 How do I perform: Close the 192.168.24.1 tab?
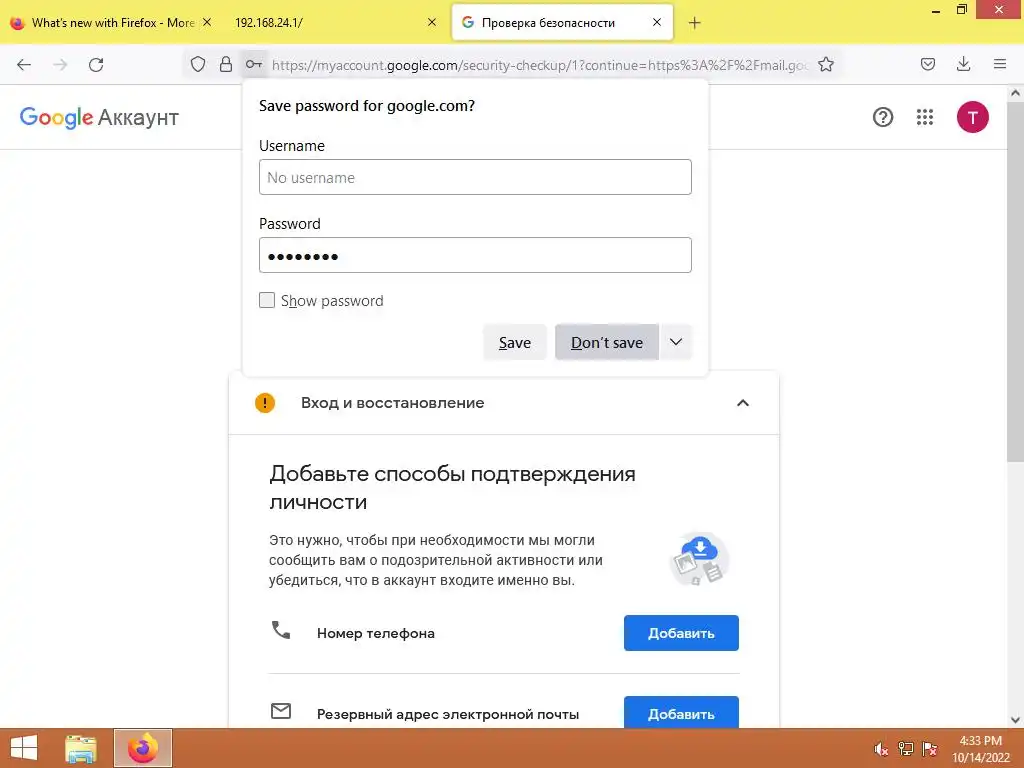pyautogui.click(x=432, y=22)
